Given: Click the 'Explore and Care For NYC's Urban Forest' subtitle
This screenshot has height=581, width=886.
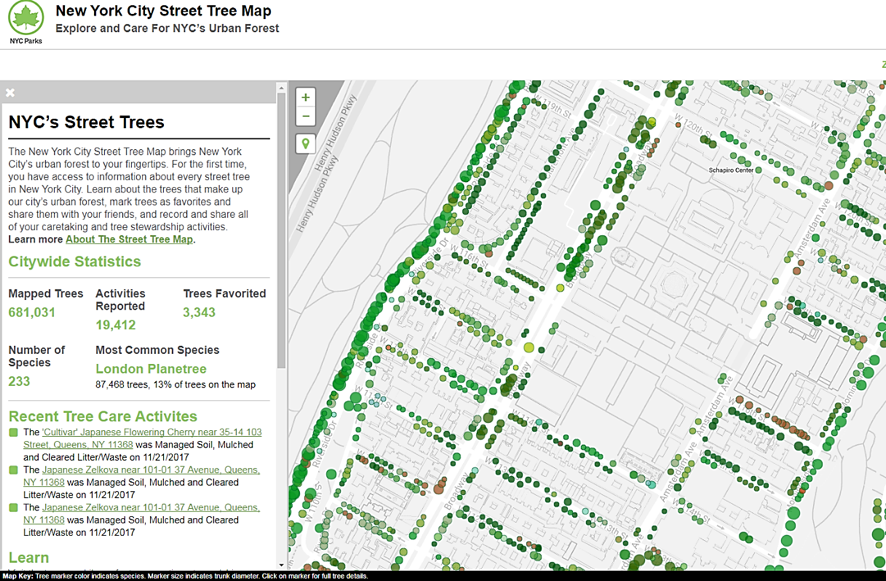Looking at the screenshot, I should coord(167,28).
